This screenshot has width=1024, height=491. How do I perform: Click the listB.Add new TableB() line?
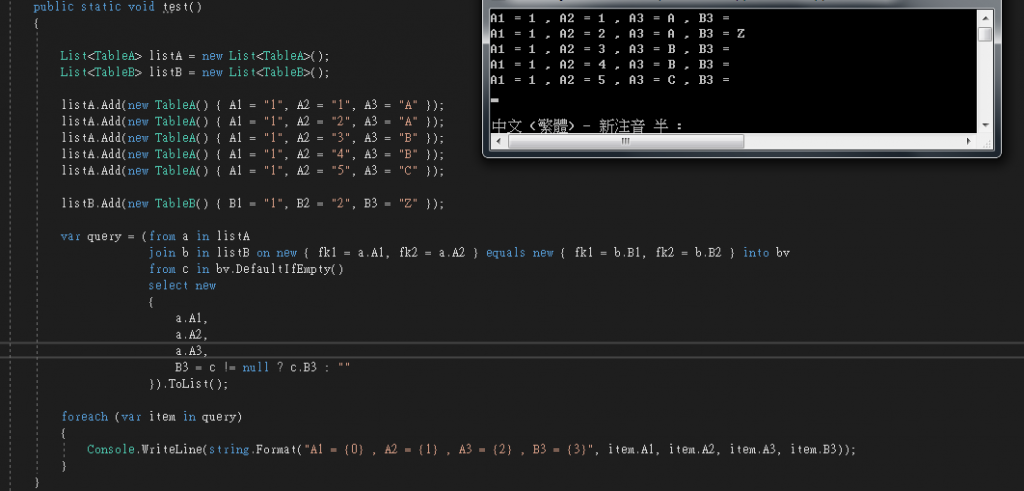pyautogui.click(x=253, y=204)
